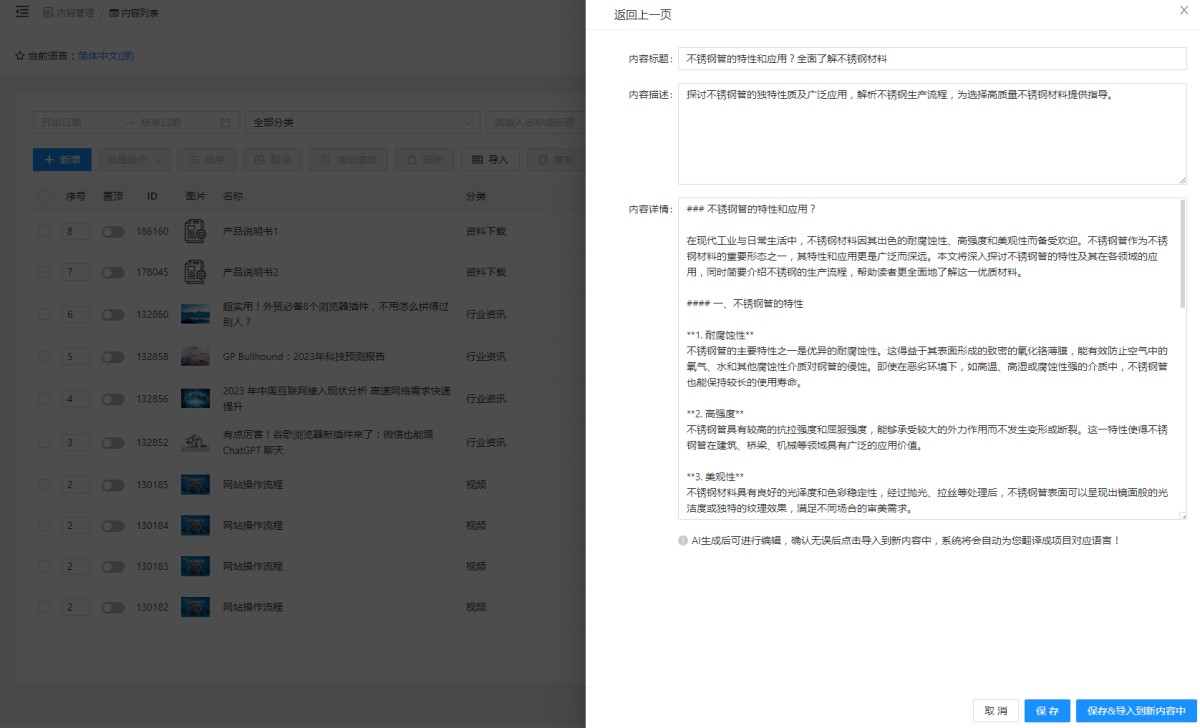Image resolution: width=1200 pixels, height=728 pixels.
Task: Click the 返回上一页 back link
Action: click(642, 14)
